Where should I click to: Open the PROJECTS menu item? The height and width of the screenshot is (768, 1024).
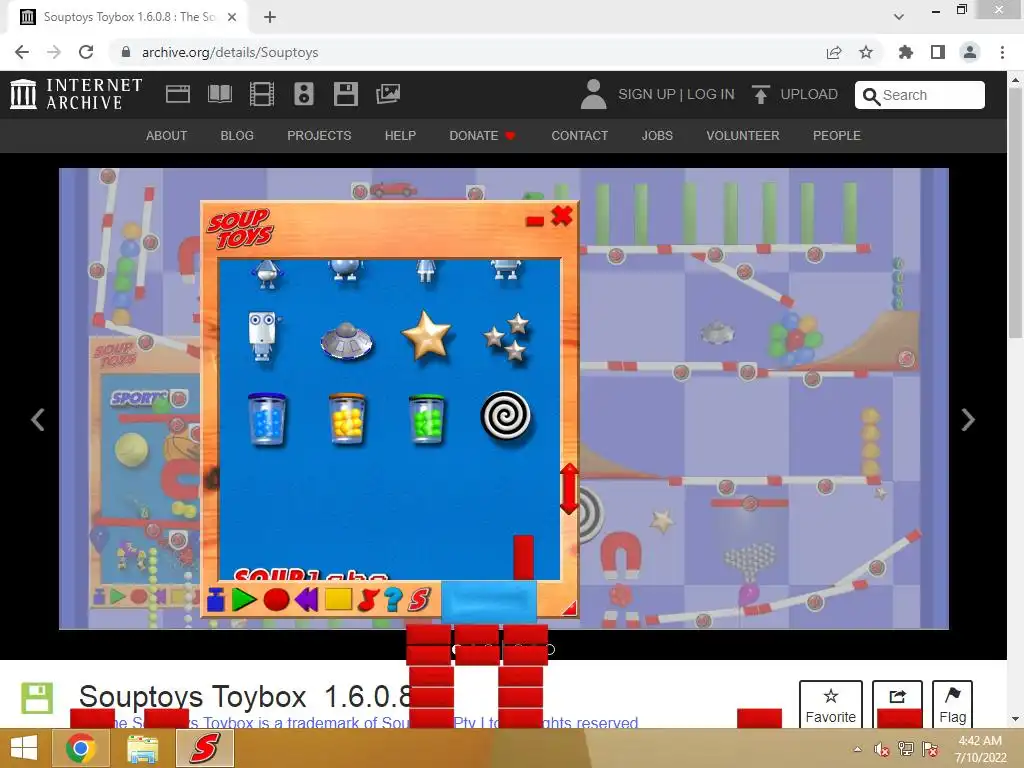point(319,135)
